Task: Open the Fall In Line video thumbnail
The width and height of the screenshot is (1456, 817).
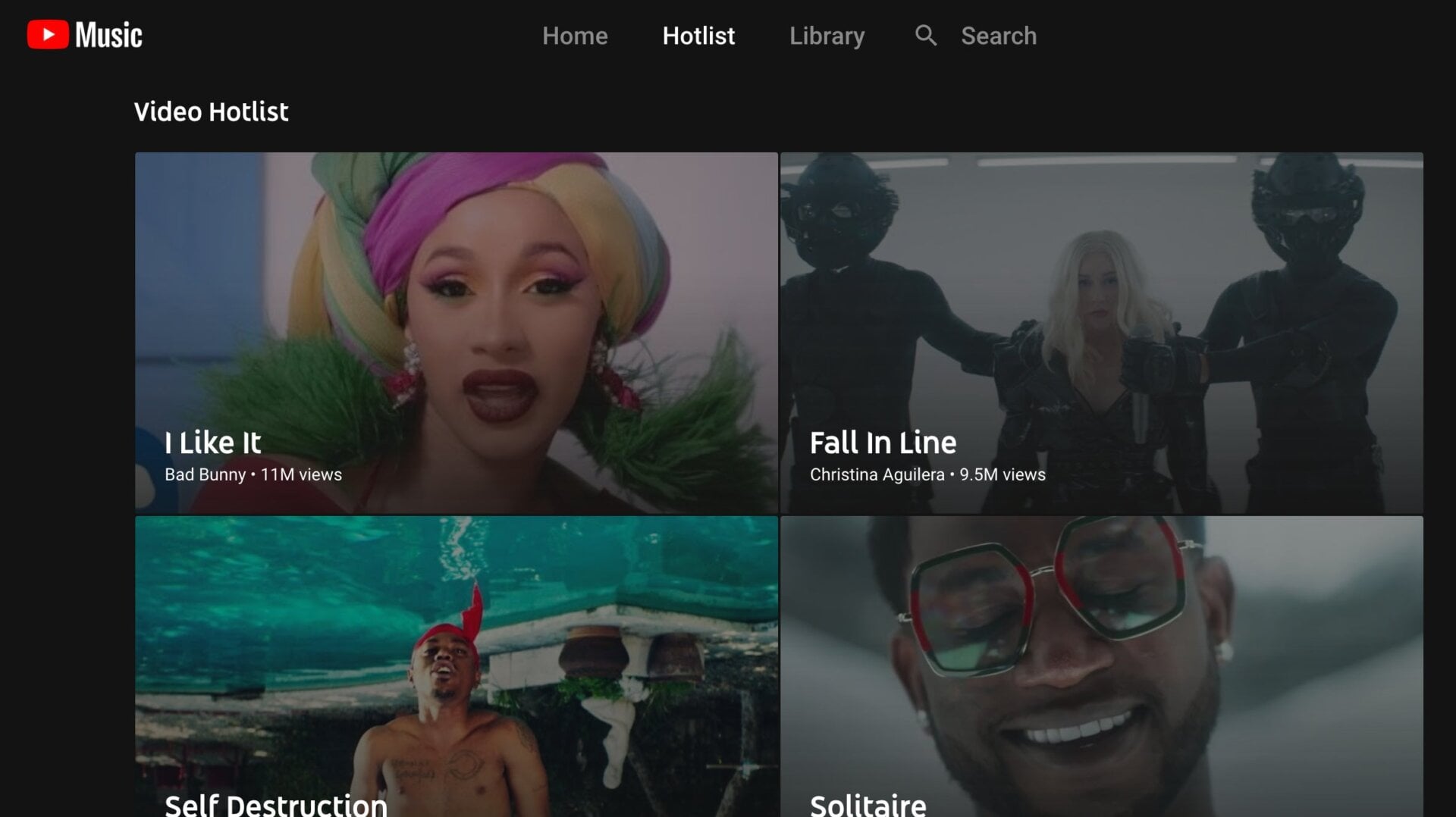Action: tap(1101, 303)
